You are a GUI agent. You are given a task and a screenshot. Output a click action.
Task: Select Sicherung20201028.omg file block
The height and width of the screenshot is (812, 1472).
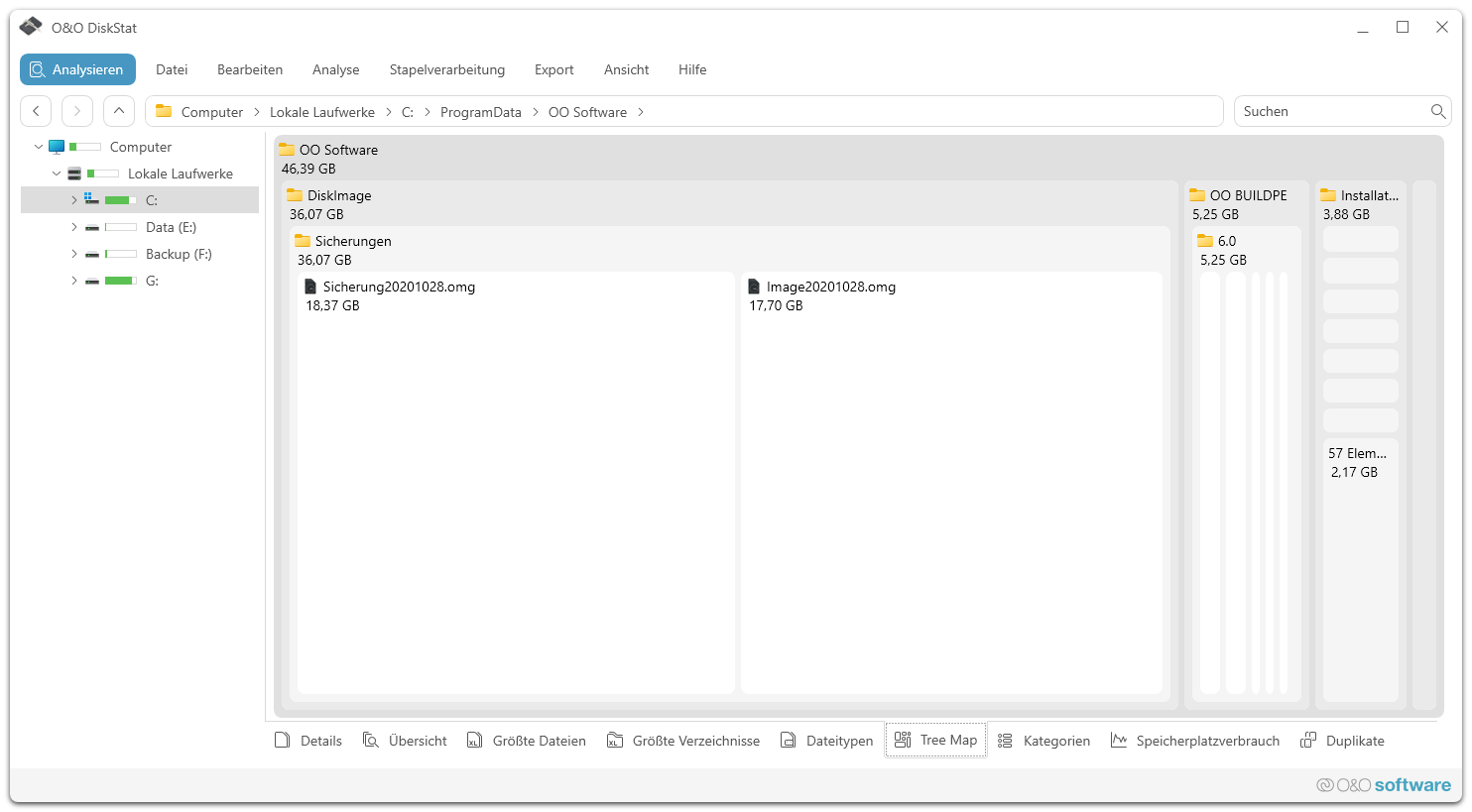click(x=516, y=483)
